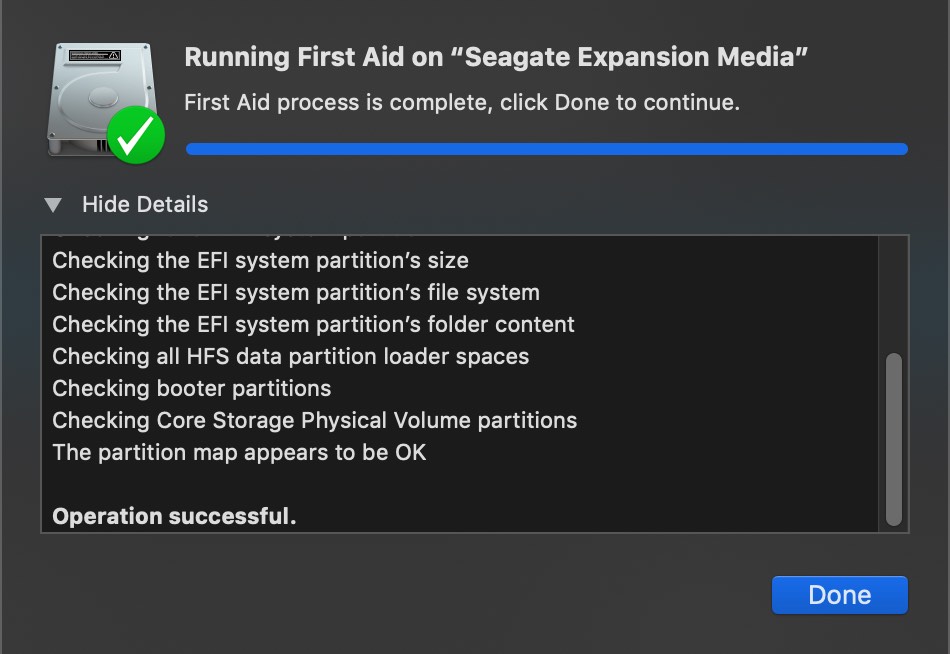Viewport: 950px width, 654px height.
Task: Collapse details with the disclosure triangle
Action: point(53,205)
